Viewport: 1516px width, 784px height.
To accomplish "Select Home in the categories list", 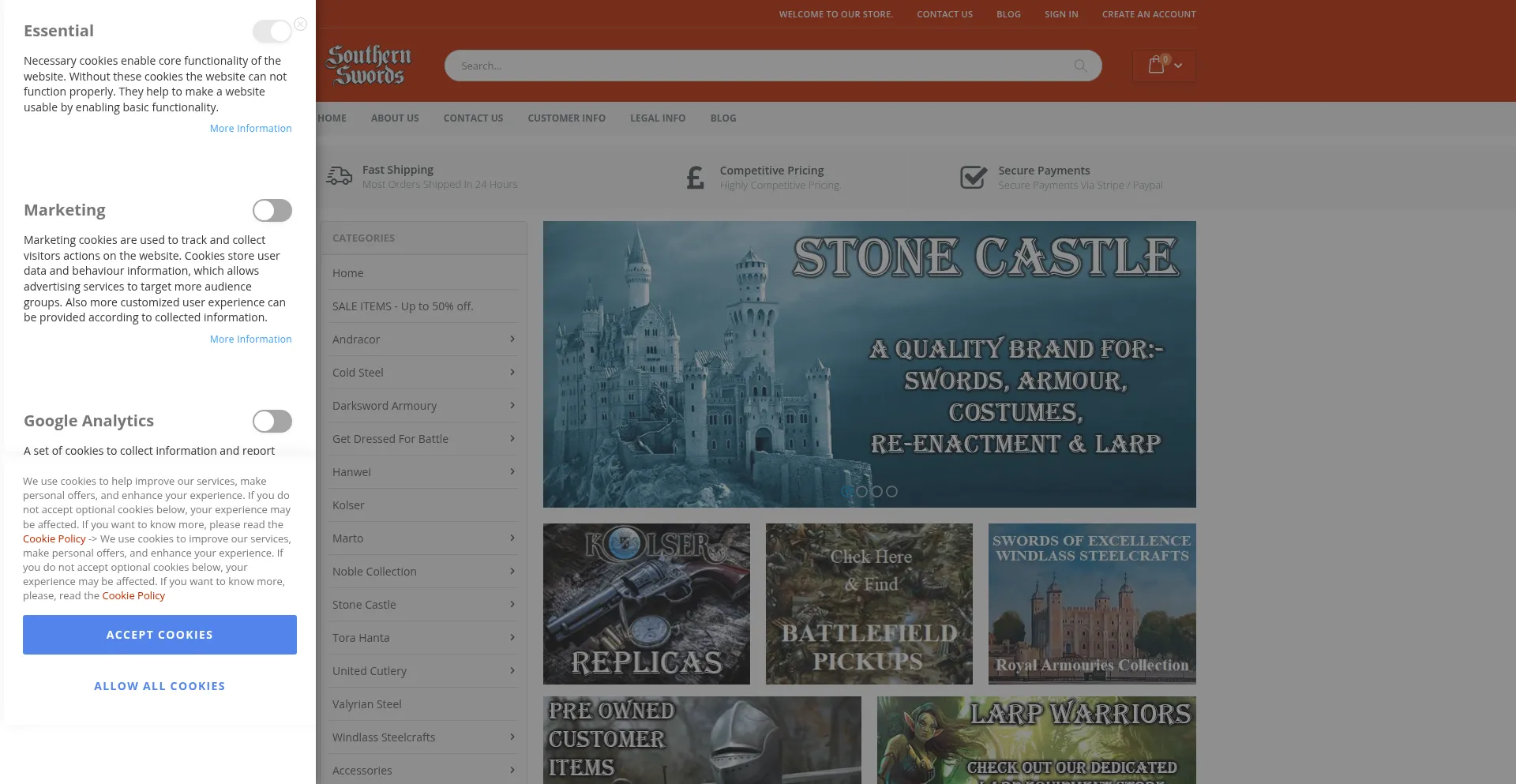I will [348, 273].
